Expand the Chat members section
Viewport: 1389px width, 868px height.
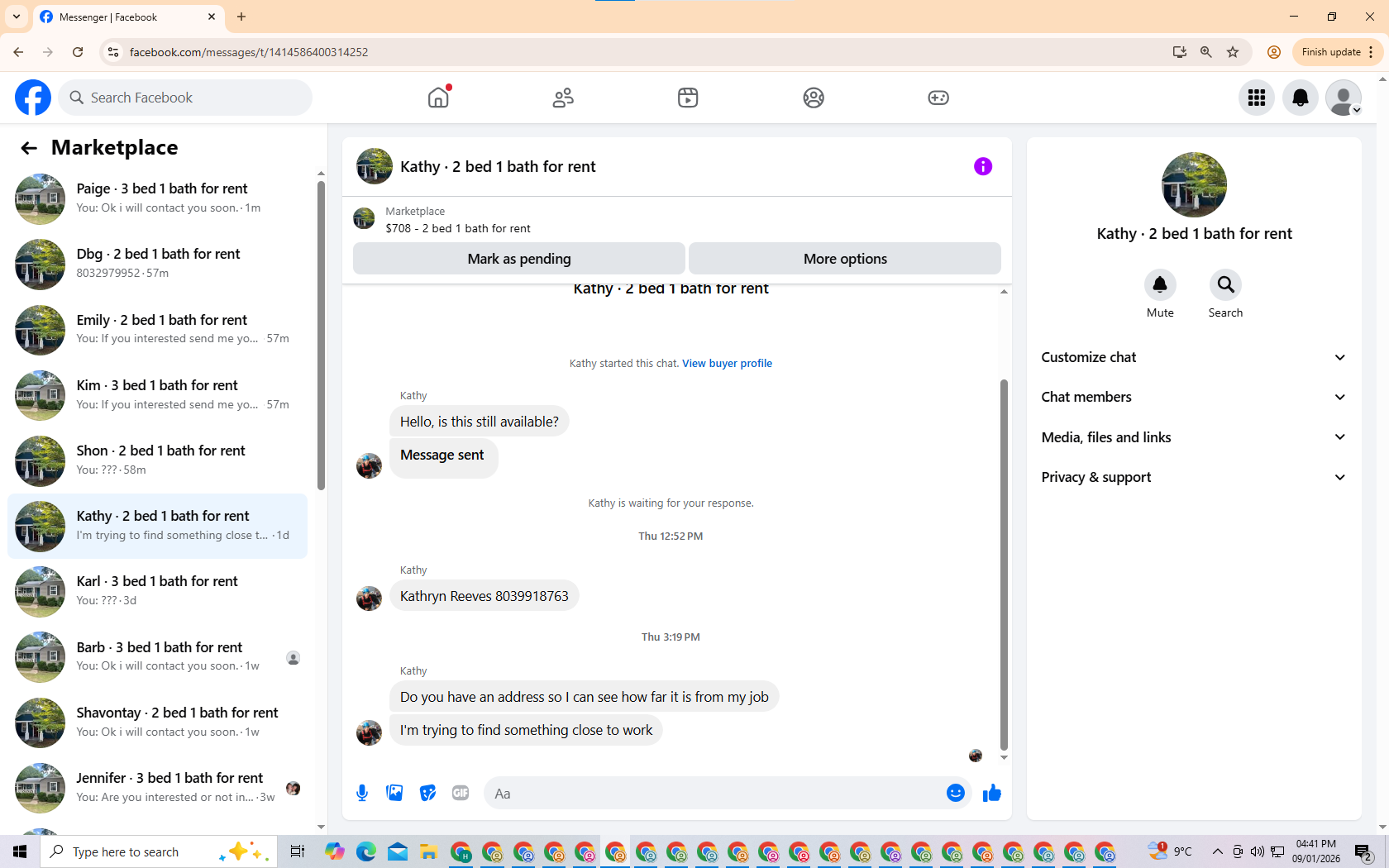point(1194,397)
